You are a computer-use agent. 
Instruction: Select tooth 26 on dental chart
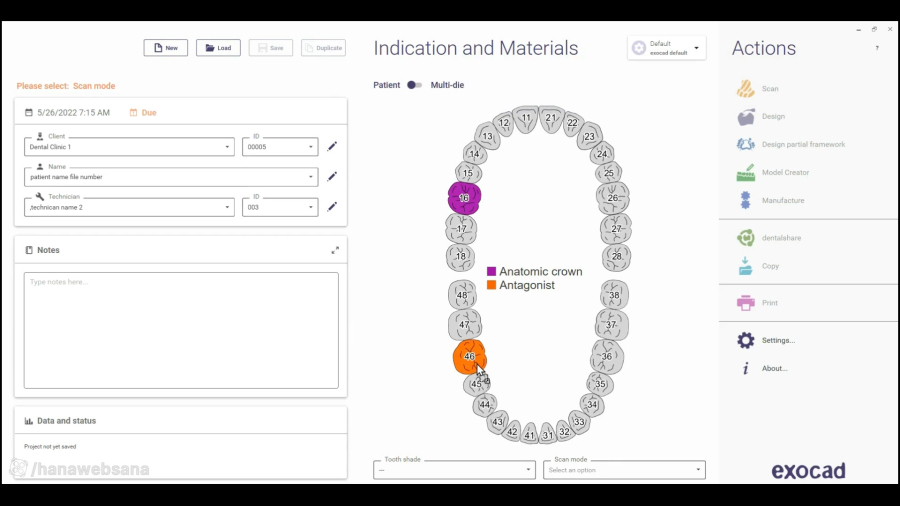tap(613, 198)
